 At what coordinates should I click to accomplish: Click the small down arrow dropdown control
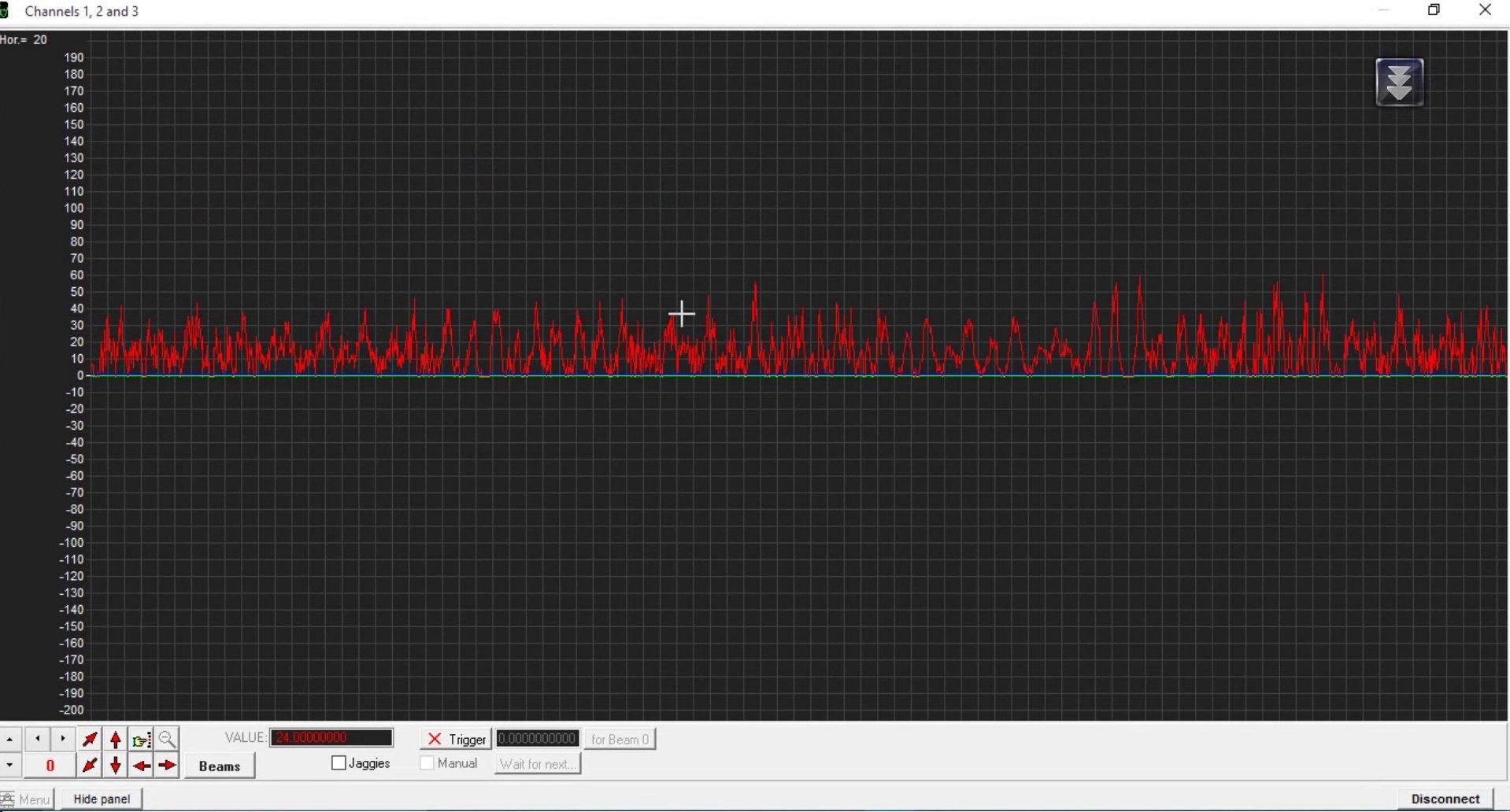[x=9, y=765]
